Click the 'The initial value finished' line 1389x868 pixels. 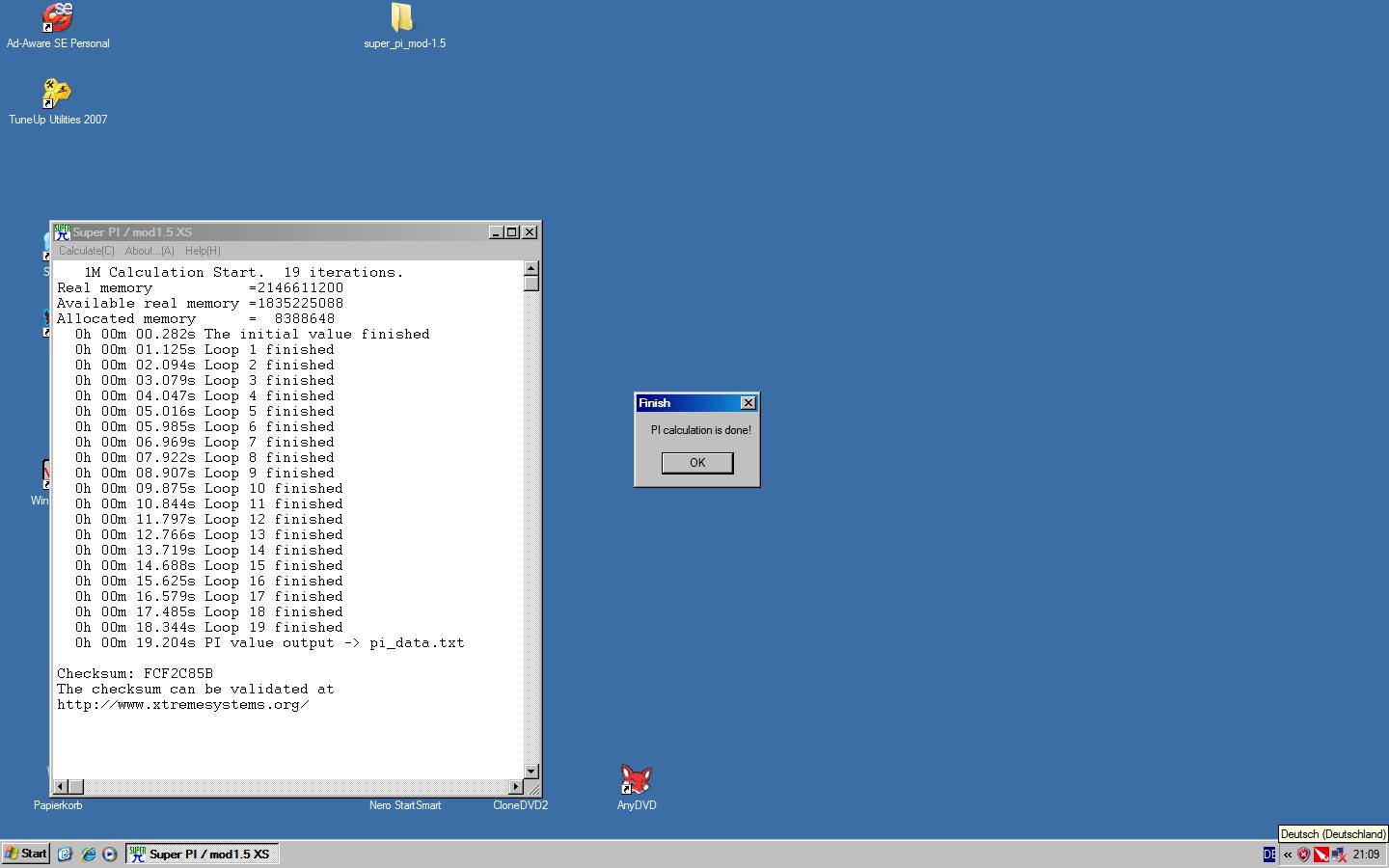(x=253, y=335)
